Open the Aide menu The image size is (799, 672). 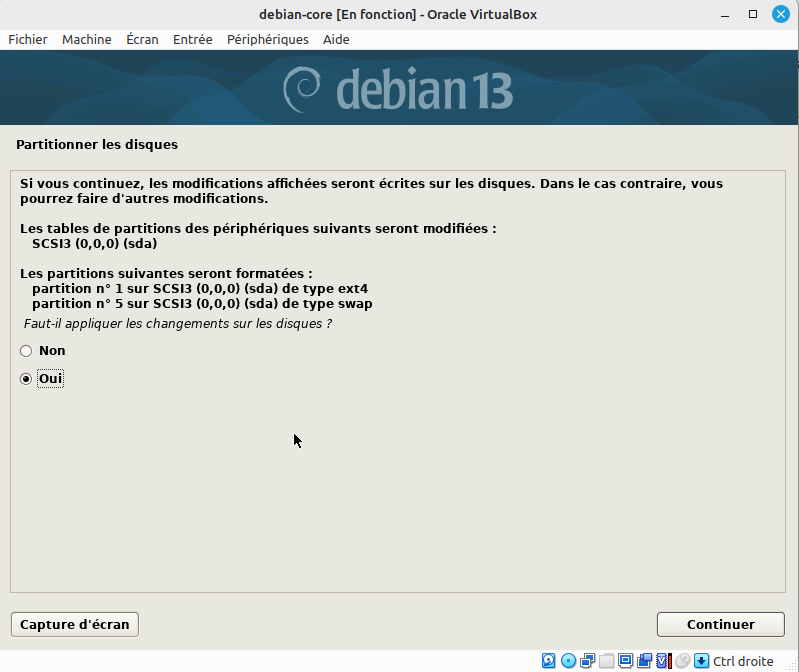tap(336, 39)
